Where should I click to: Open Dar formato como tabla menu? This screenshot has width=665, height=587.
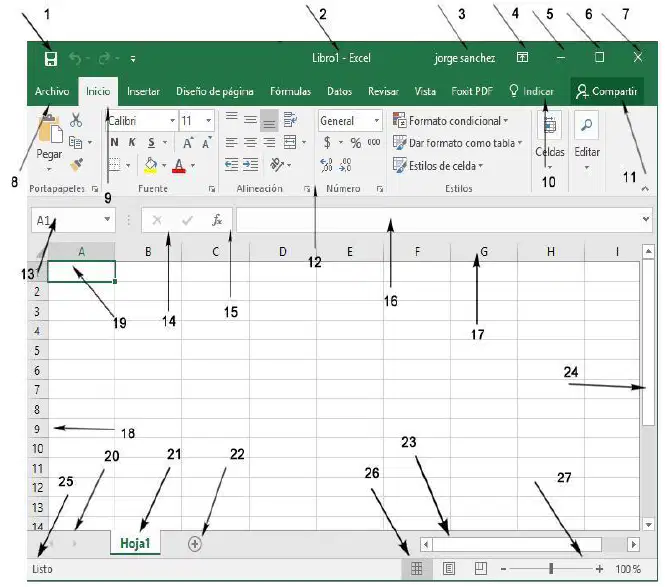click(457, 143)
